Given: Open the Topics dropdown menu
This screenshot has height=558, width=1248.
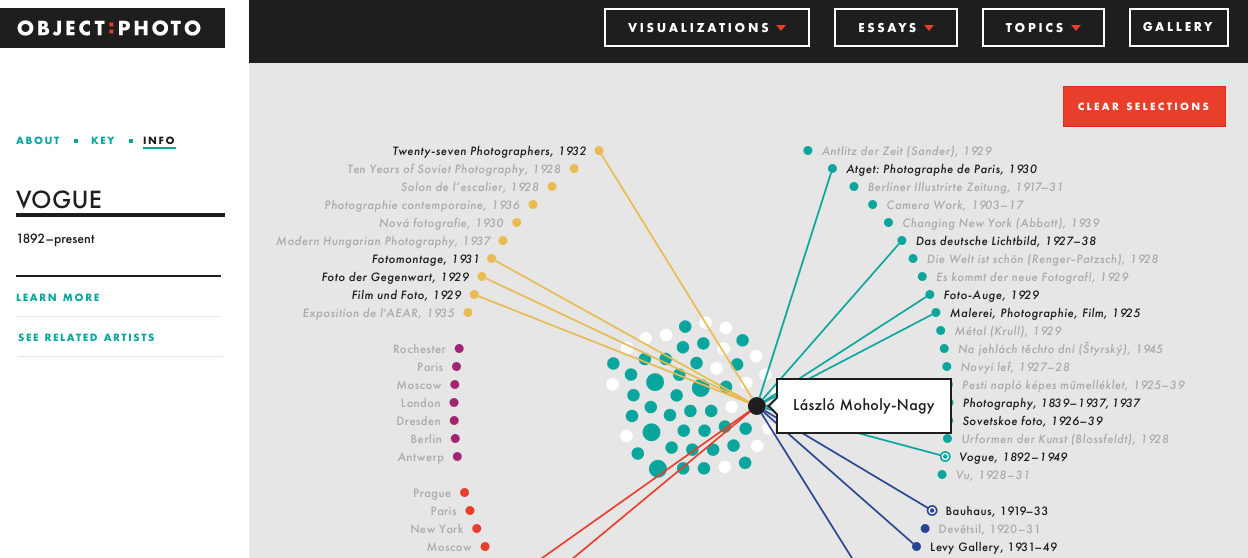Looking at the screenshot, I should click(x=1043, y=28).
